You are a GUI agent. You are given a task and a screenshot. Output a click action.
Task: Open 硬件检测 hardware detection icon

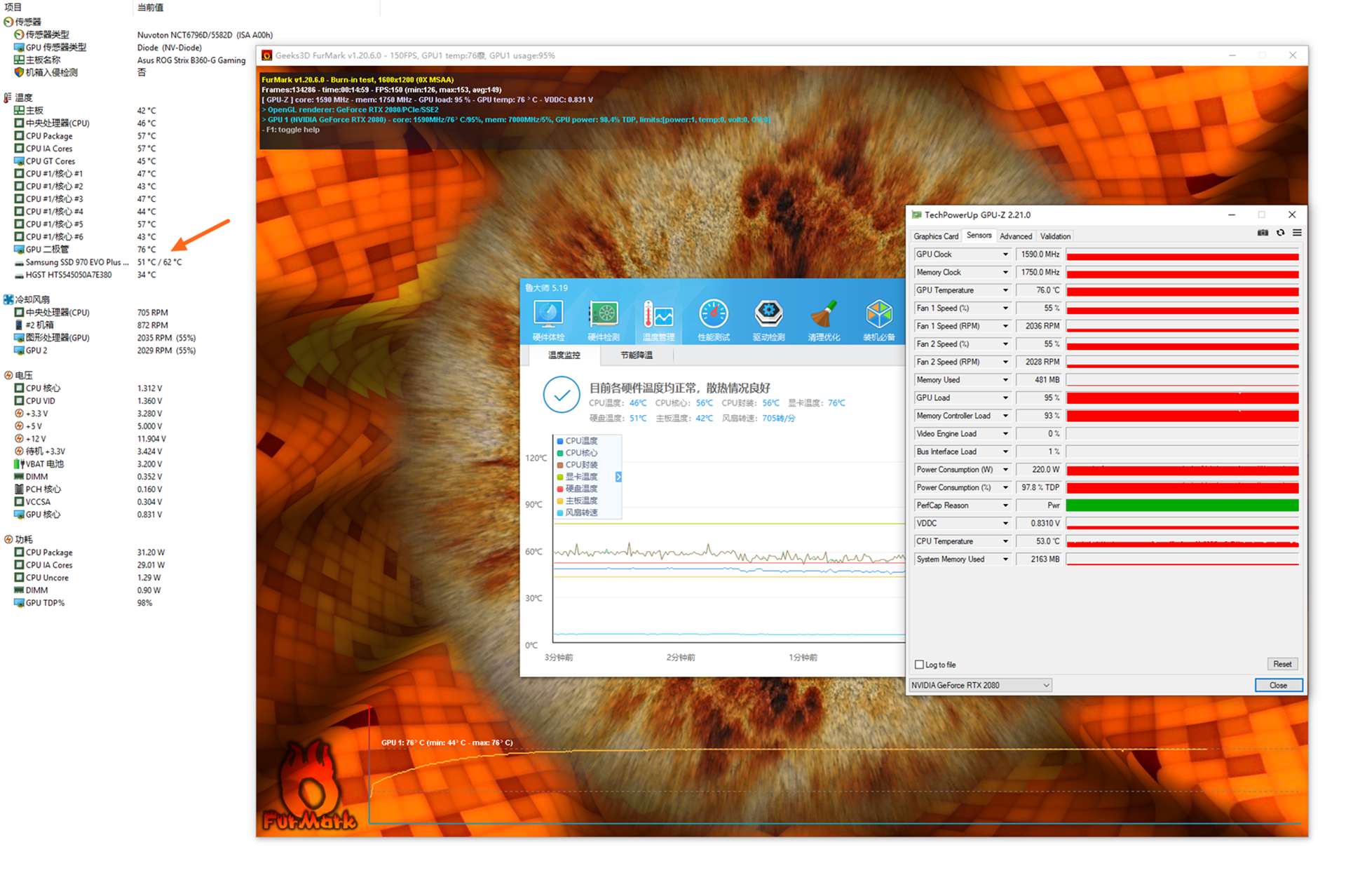[603, 315]
